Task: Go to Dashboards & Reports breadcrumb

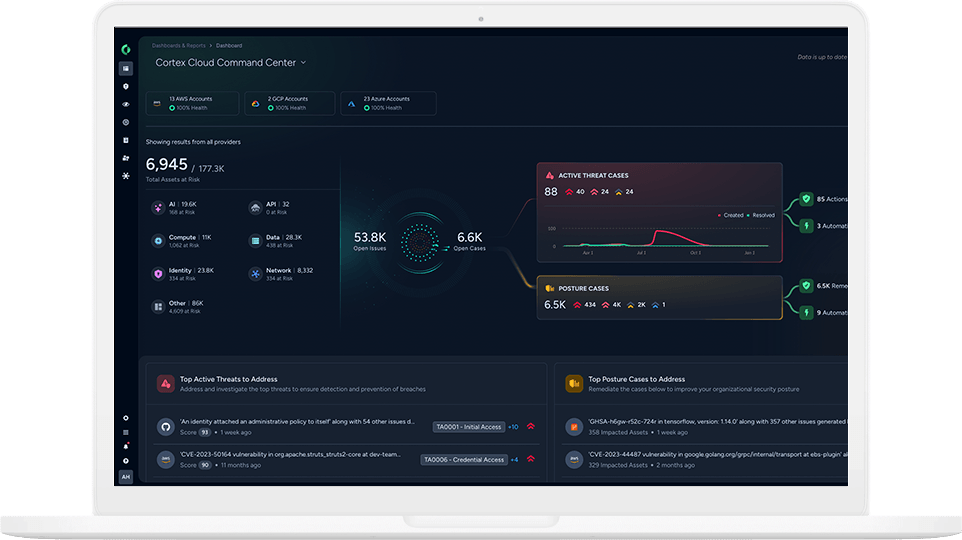Action: click(179, 45)
